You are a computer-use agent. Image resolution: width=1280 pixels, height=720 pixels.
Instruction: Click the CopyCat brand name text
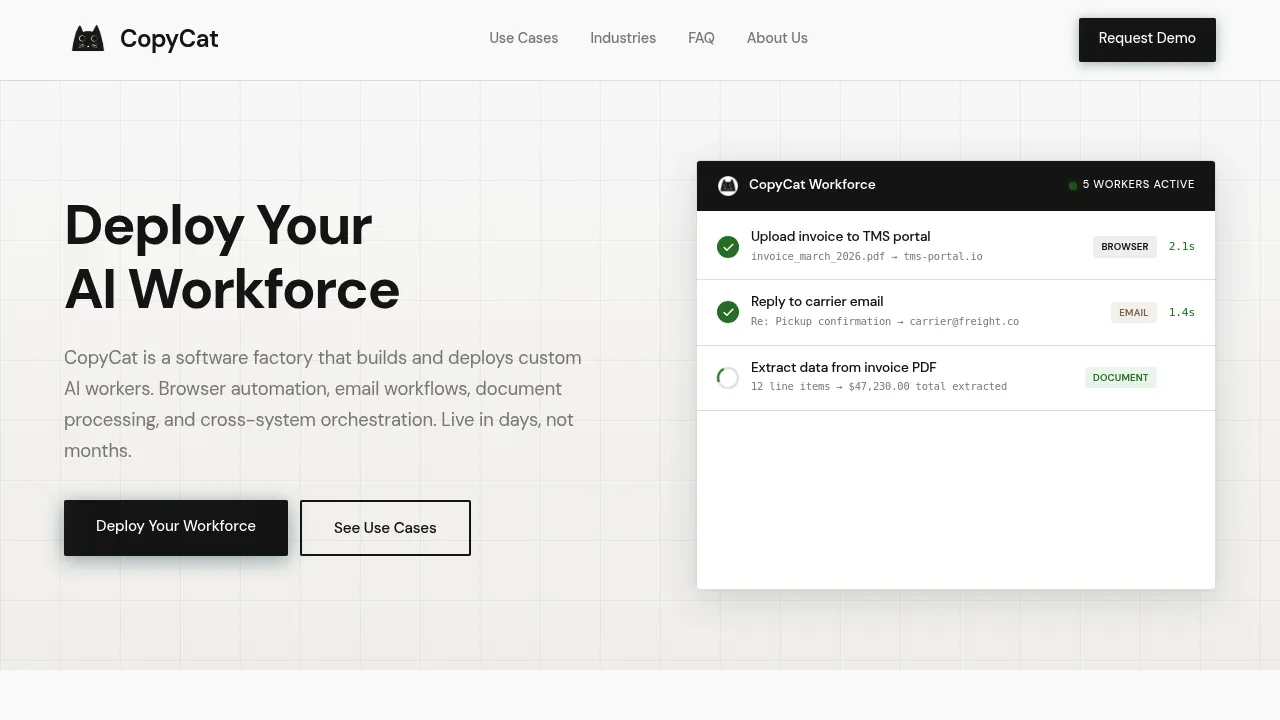click(x=169, y=39)
